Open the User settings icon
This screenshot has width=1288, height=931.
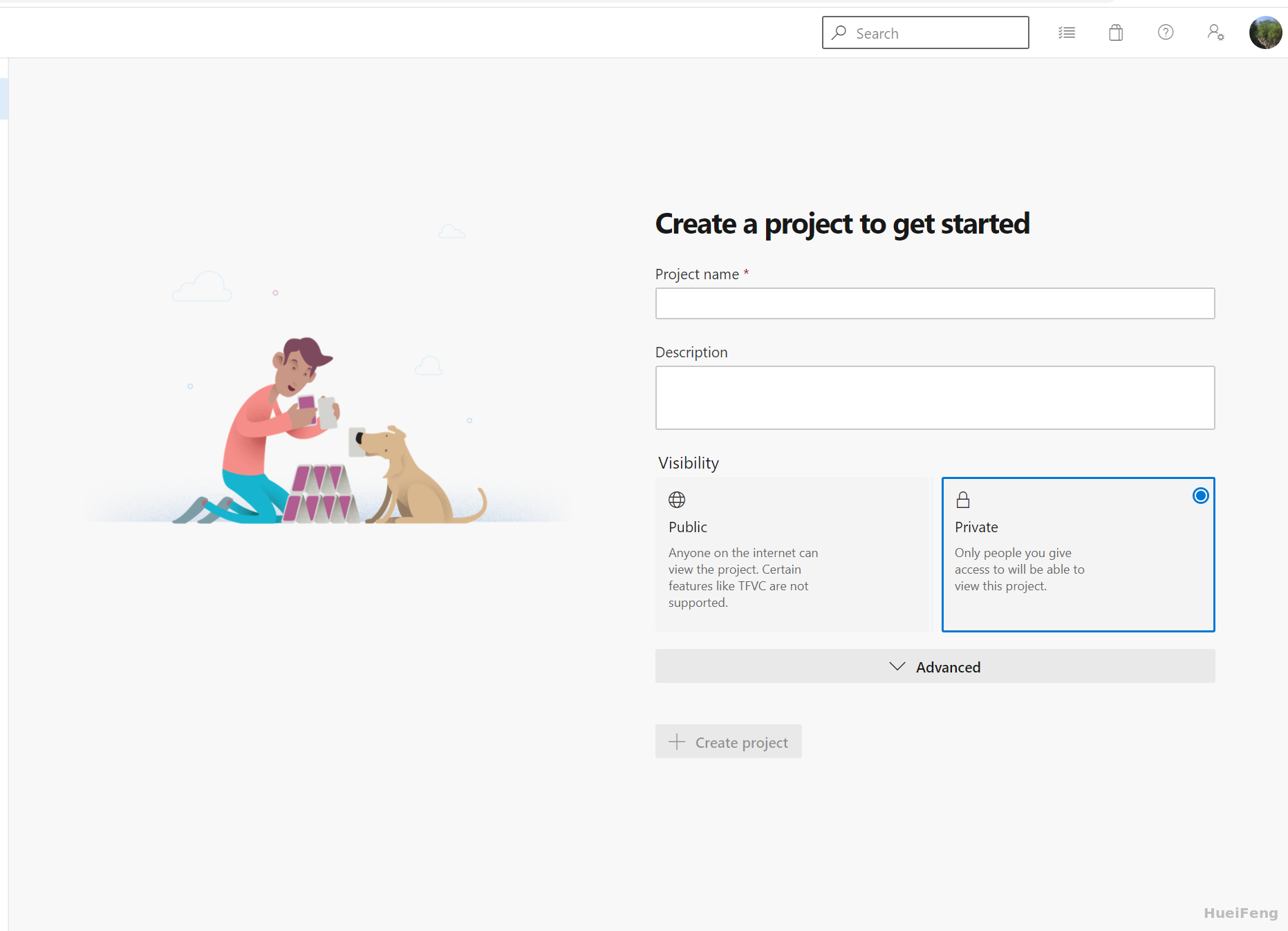[x=1215, y=32]
